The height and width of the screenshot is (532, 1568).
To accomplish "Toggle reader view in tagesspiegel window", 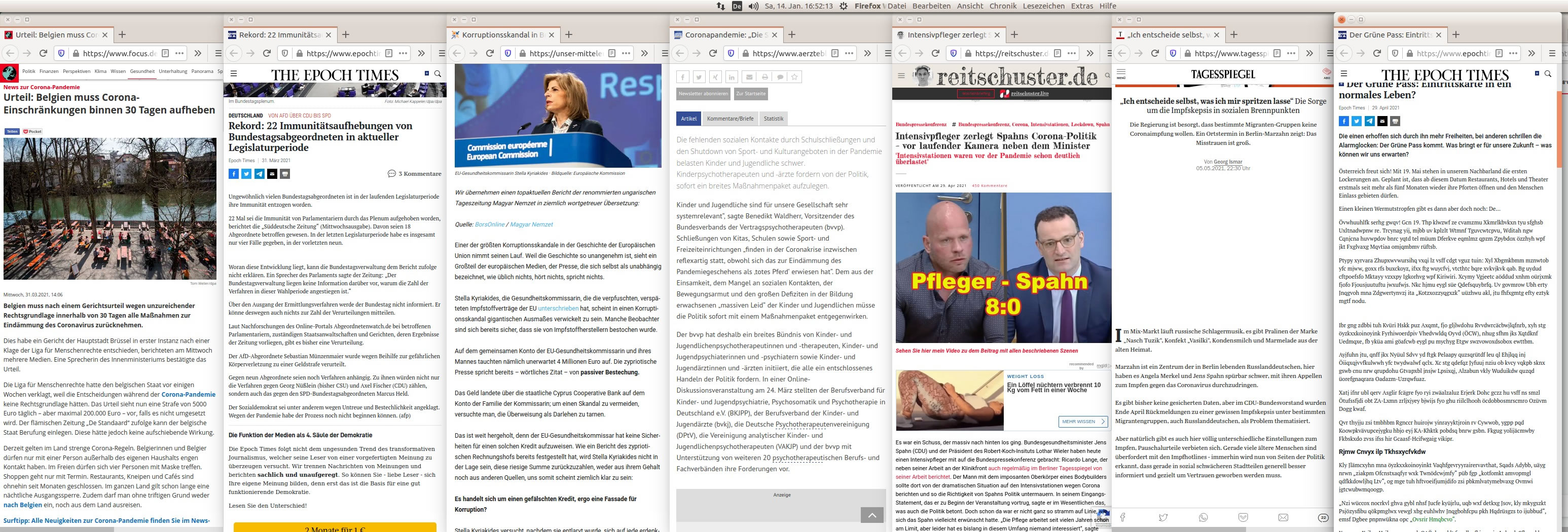I will pyautogui.click(x=1277, y=53).
